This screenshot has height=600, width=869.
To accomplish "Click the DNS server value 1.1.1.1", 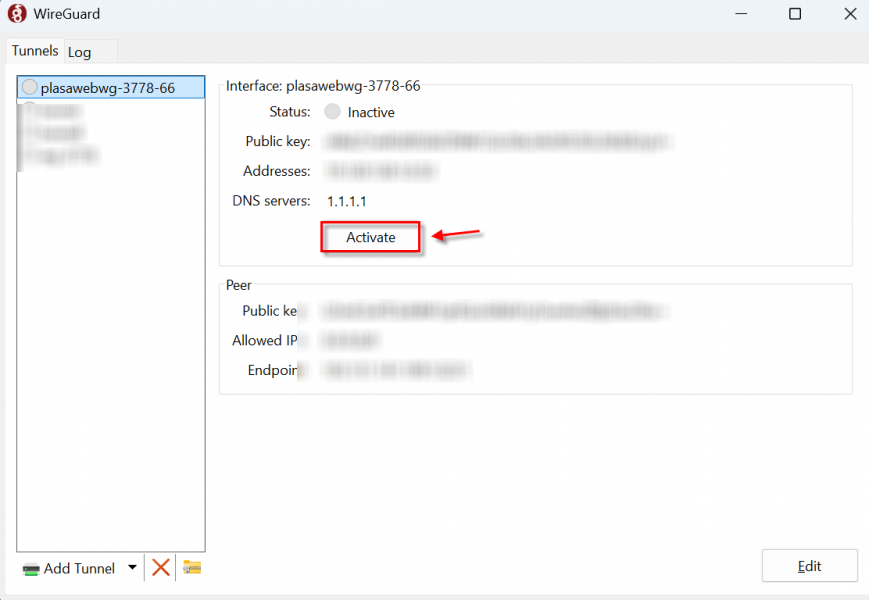I will click(346, 201).
